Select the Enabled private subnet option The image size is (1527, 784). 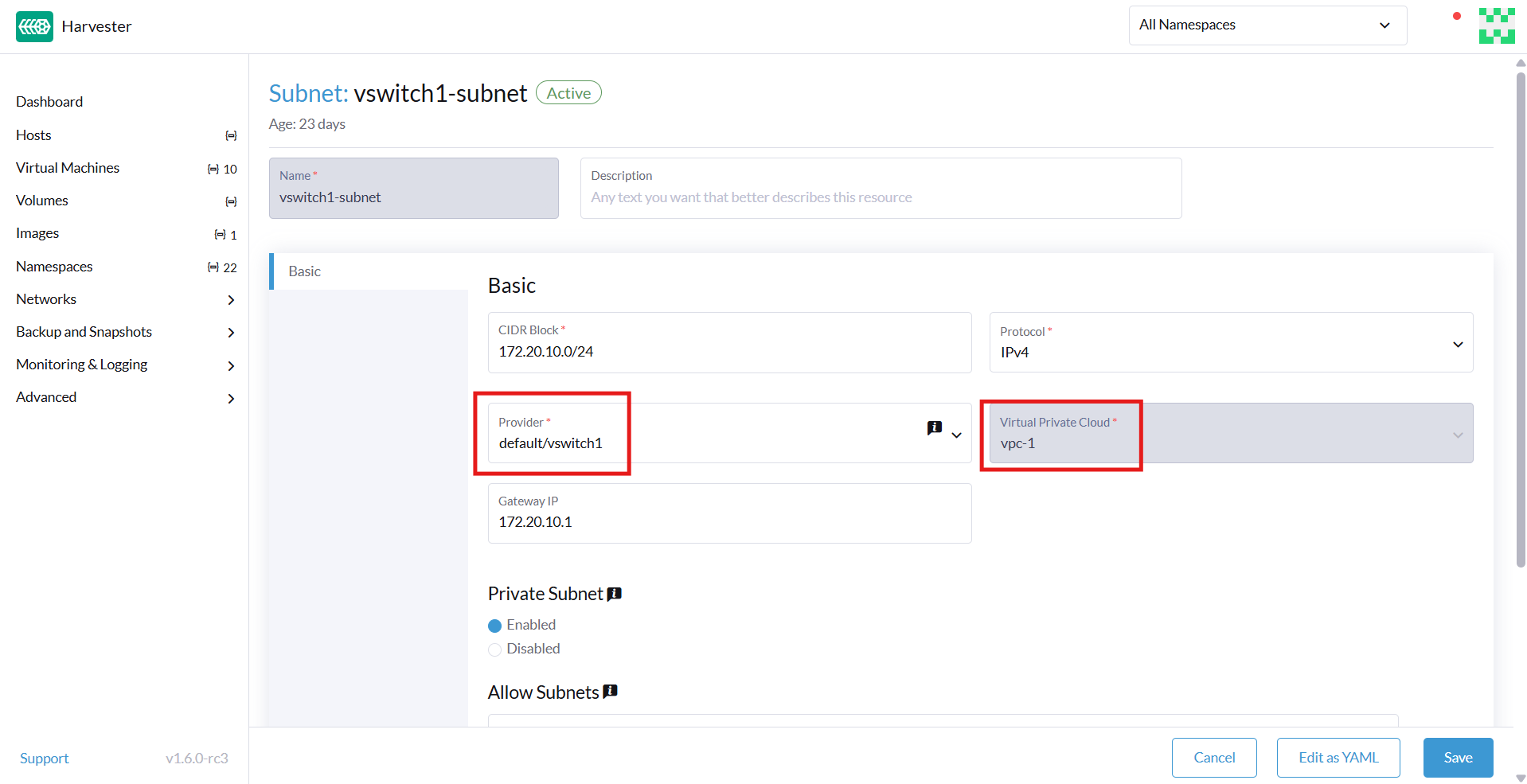point(494,626)
